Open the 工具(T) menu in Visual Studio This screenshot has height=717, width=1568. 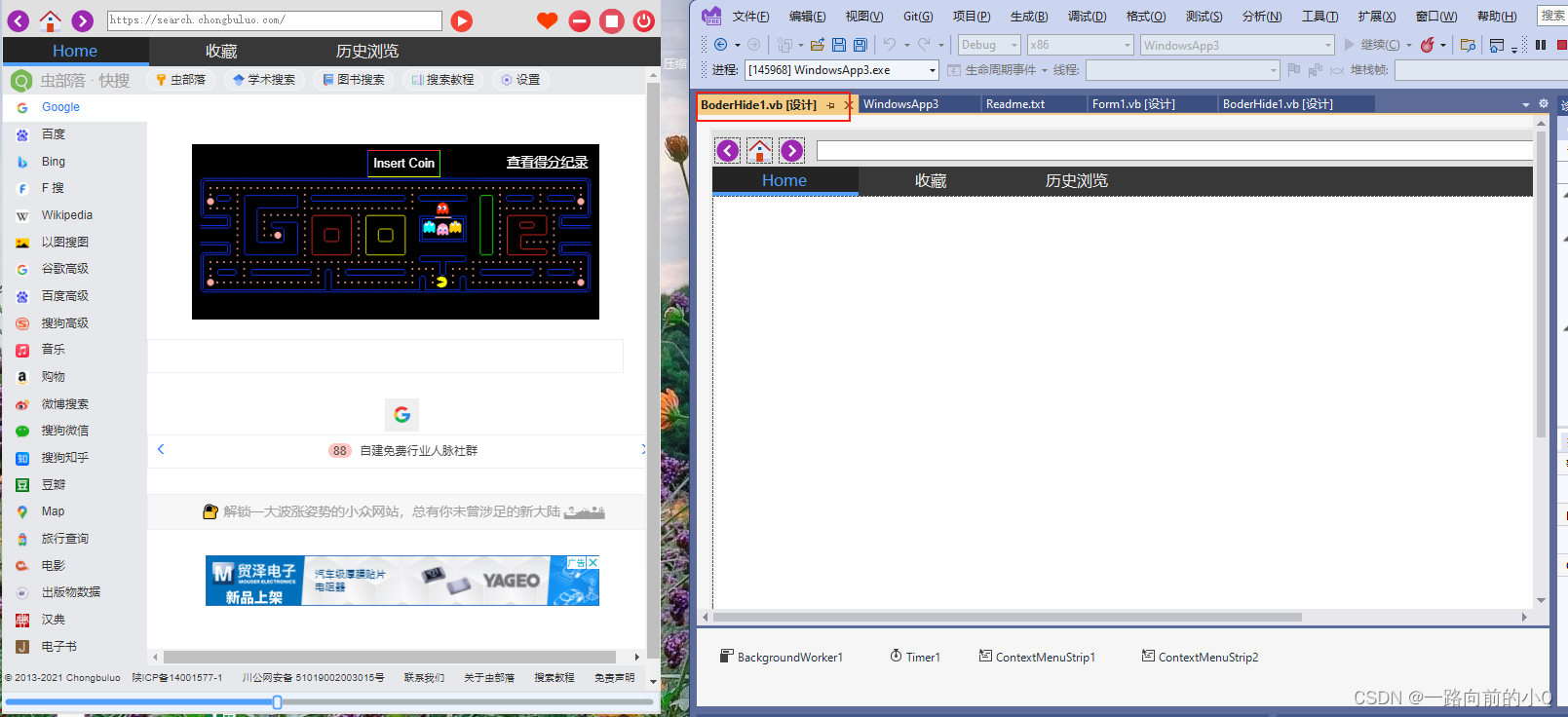click(1319, 17)
